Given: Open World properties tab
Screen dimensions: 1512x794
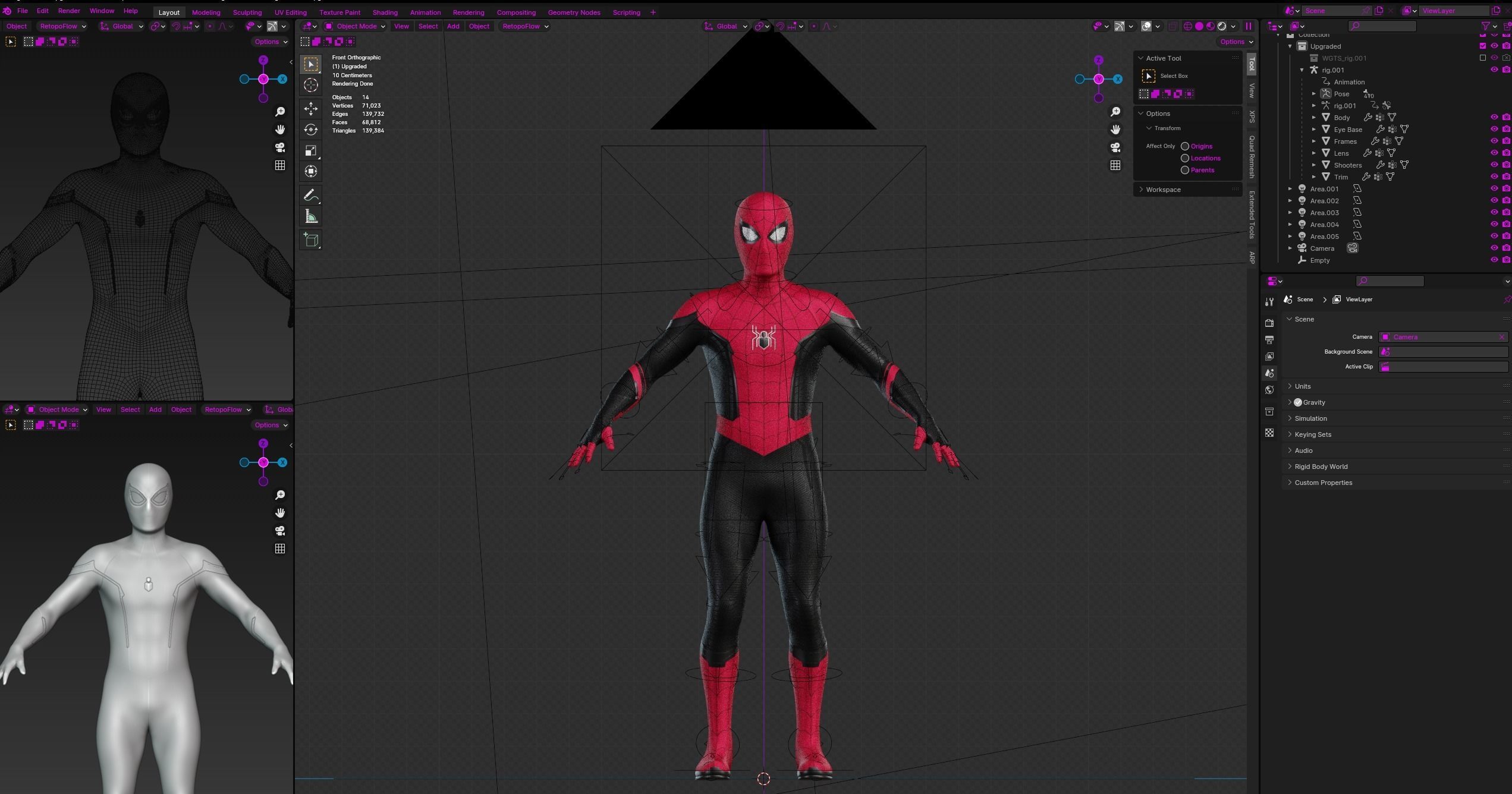Looking at the screenshot, I should pyautogui.click(x=1269, y=390).
